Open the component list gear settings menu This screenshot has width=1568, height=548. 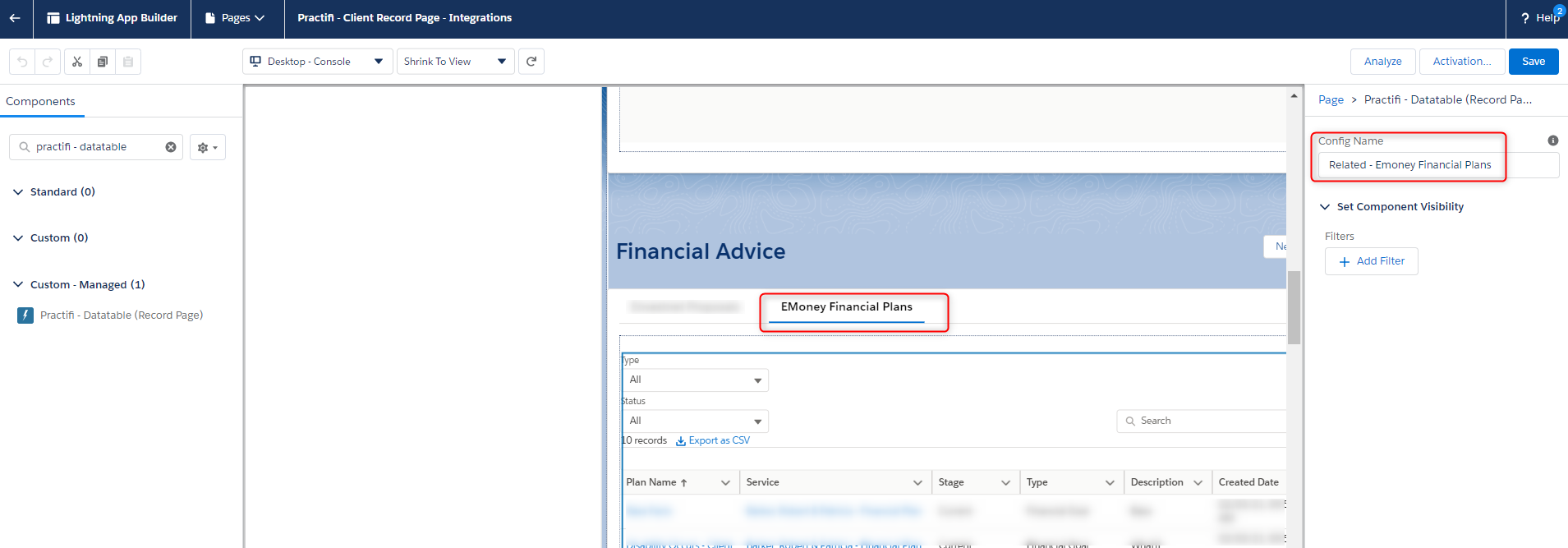click(207, 147)
